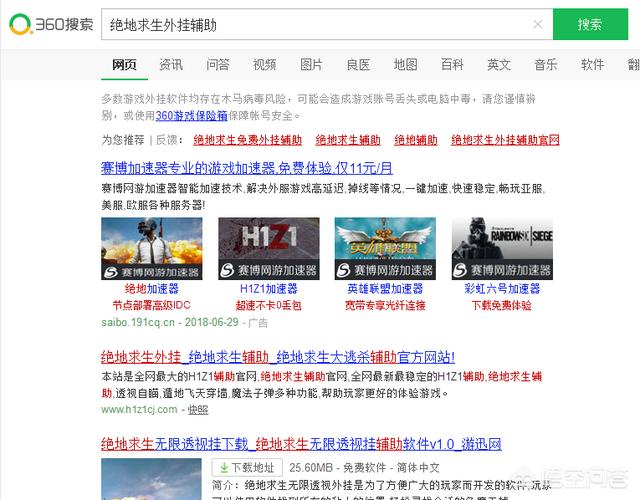Click the 下载免费体验 link
This screenshot has width=640, height=500.
(502, 305)
